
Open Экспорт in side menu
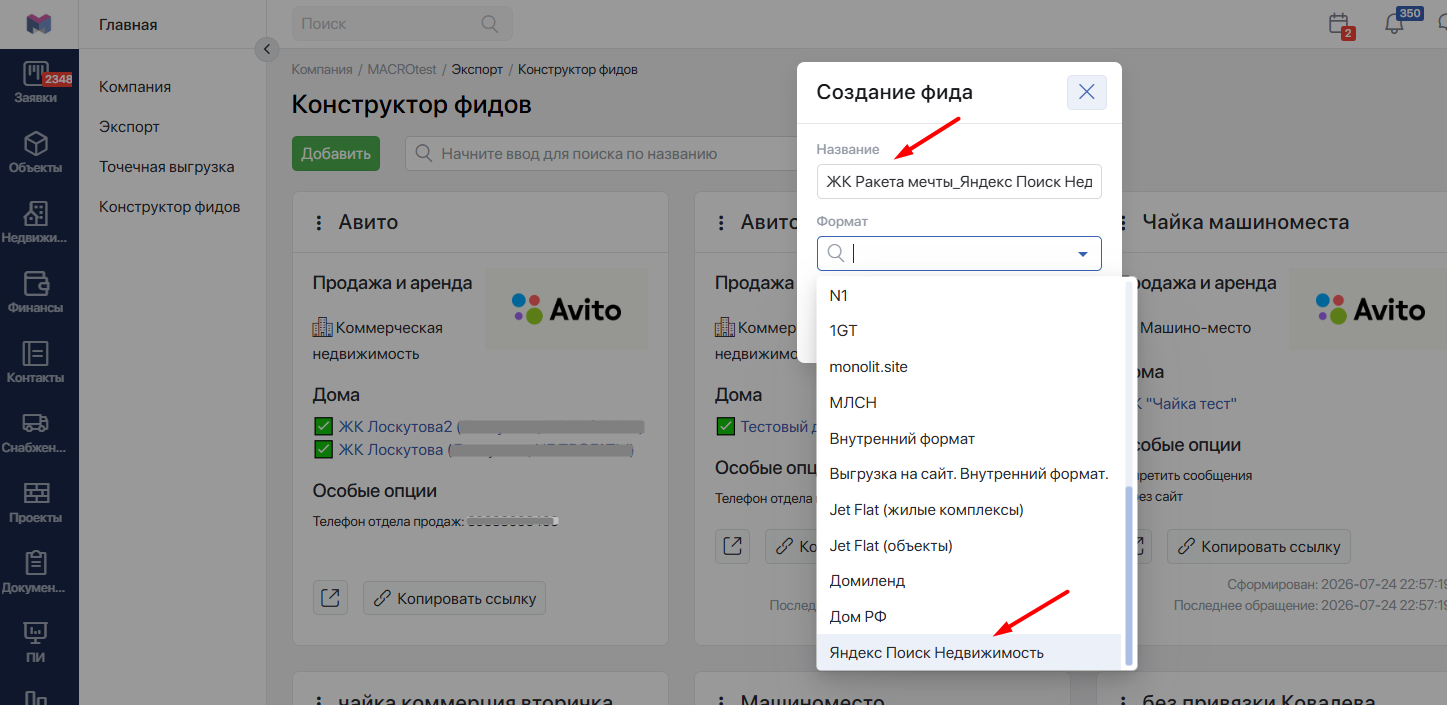pos(129,127)
